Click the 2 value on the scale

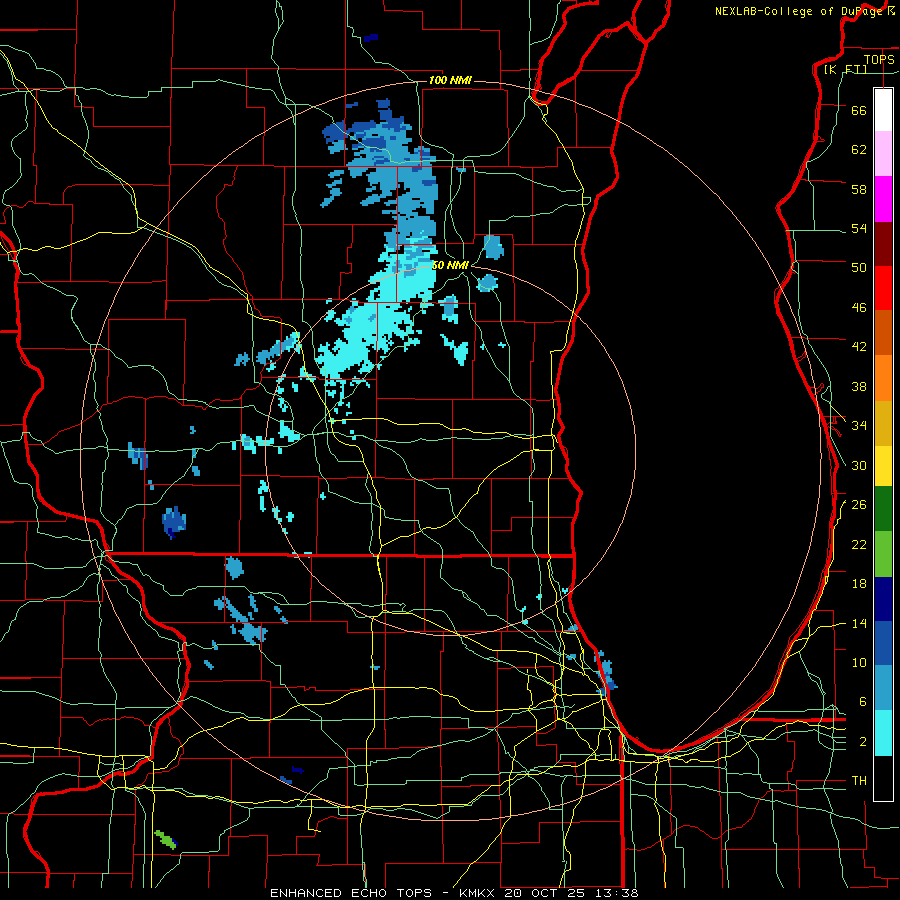click(x=863, y=741)
